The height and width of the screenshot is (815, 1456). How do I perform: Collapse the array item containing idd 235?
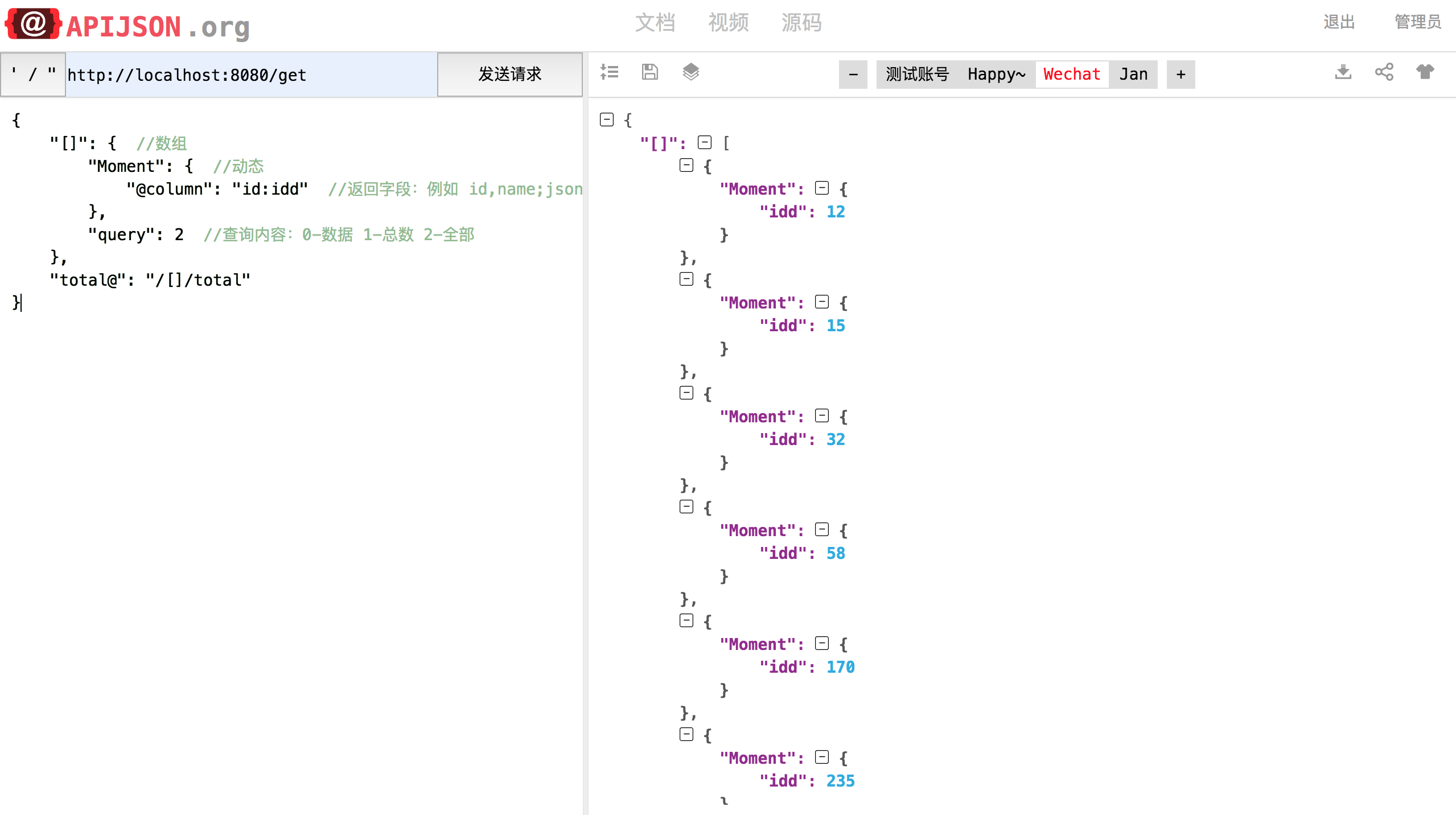[x=686, y=734]
